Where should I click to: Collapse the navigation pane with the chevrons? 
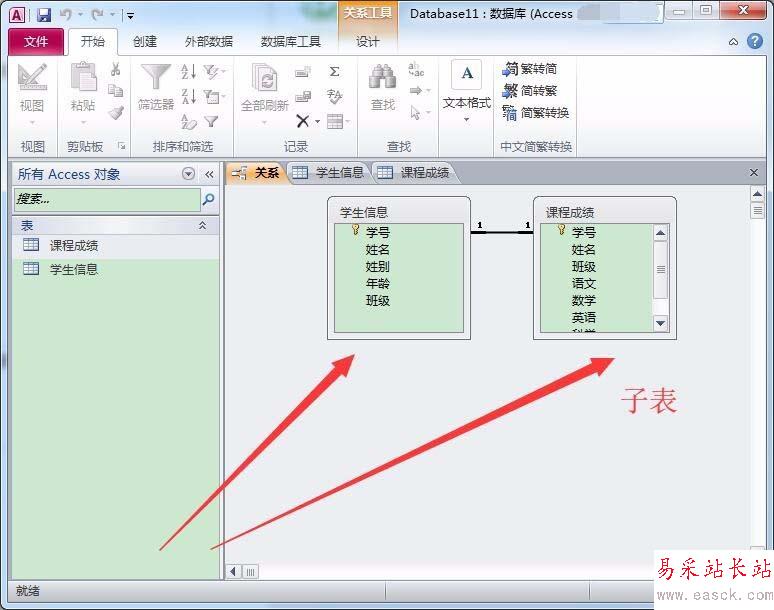coord(209,174)
